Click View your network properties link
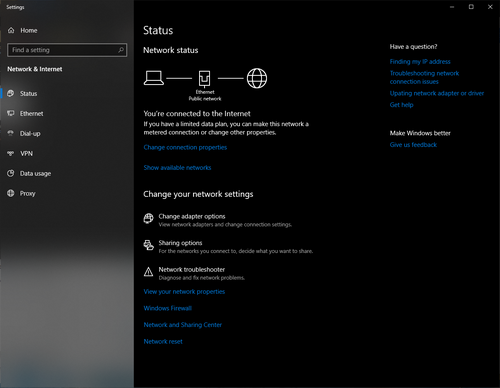500x388 pixels. [x=184, y=292]
